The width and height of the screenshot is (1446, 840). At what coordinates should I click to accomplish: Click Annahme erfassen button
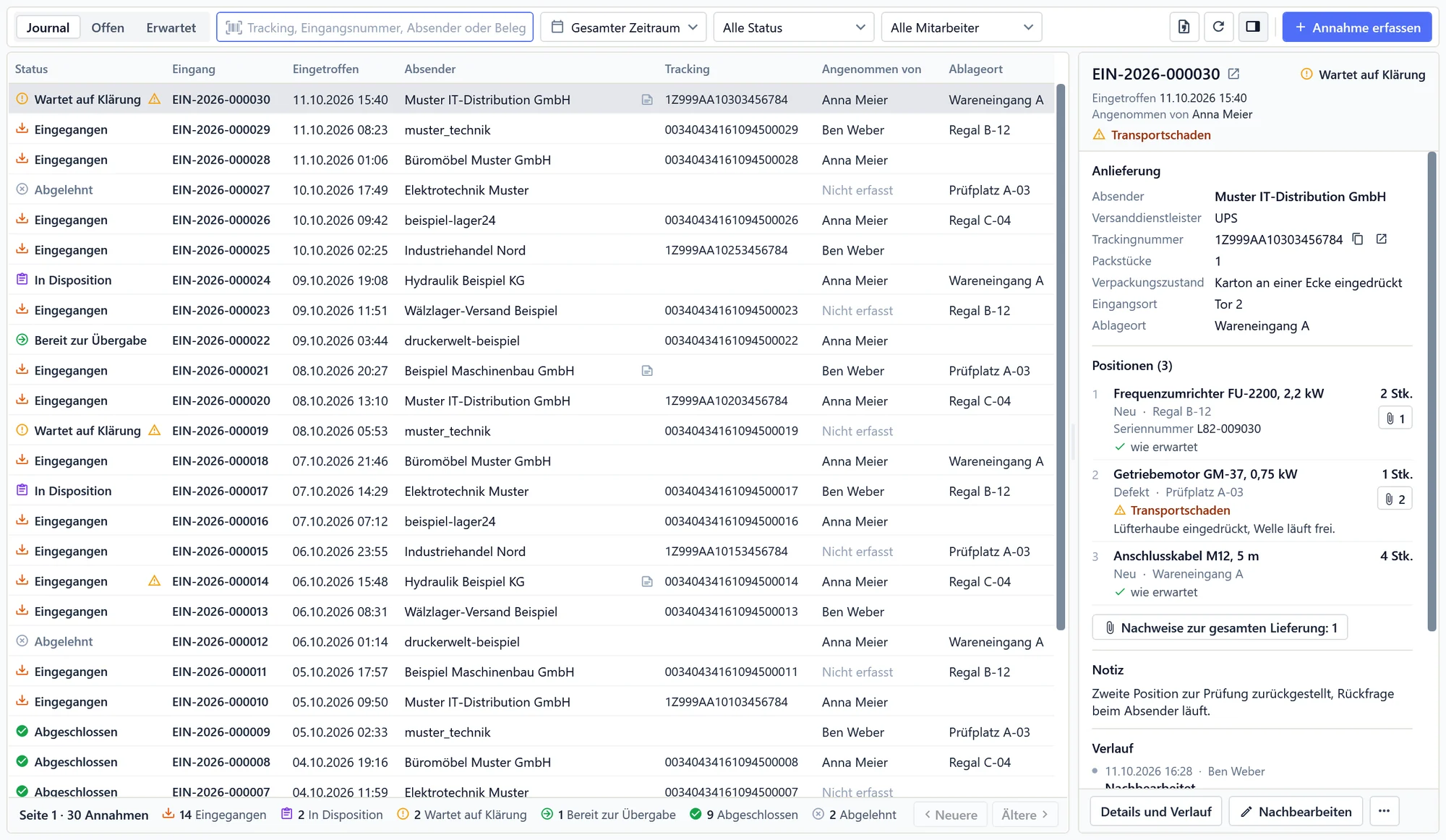[x=1357, y=27]
